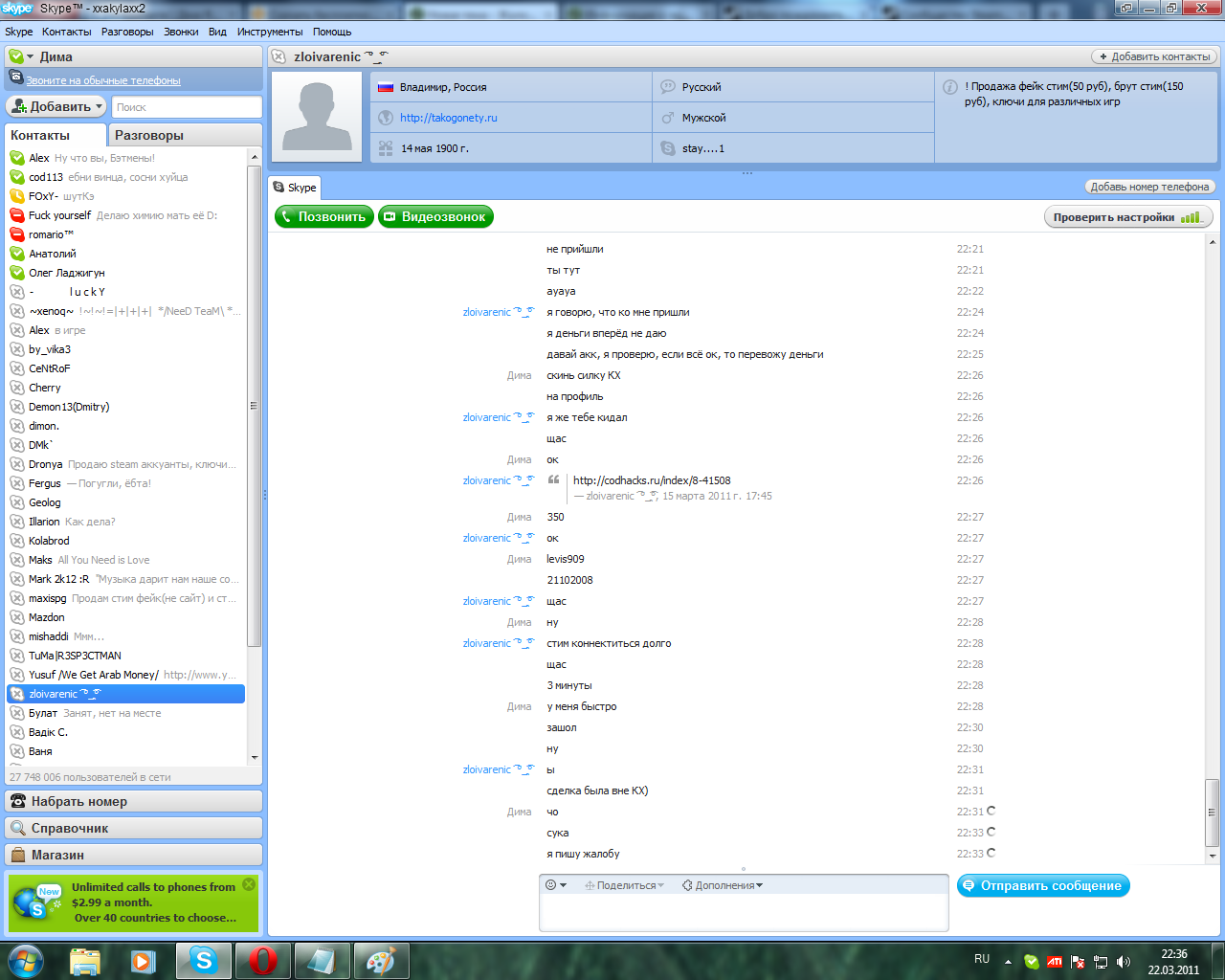This screenshot has height=980, width=1225.
Task: Select contact Булат
Action: [x=125, y=713]
